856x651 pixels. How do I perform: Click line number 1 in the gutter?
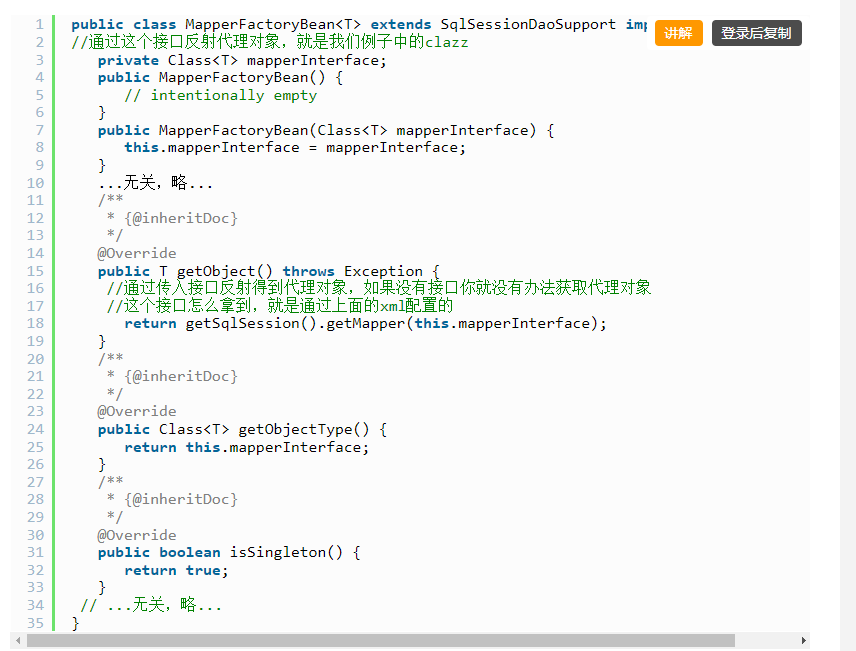point(39,25)
